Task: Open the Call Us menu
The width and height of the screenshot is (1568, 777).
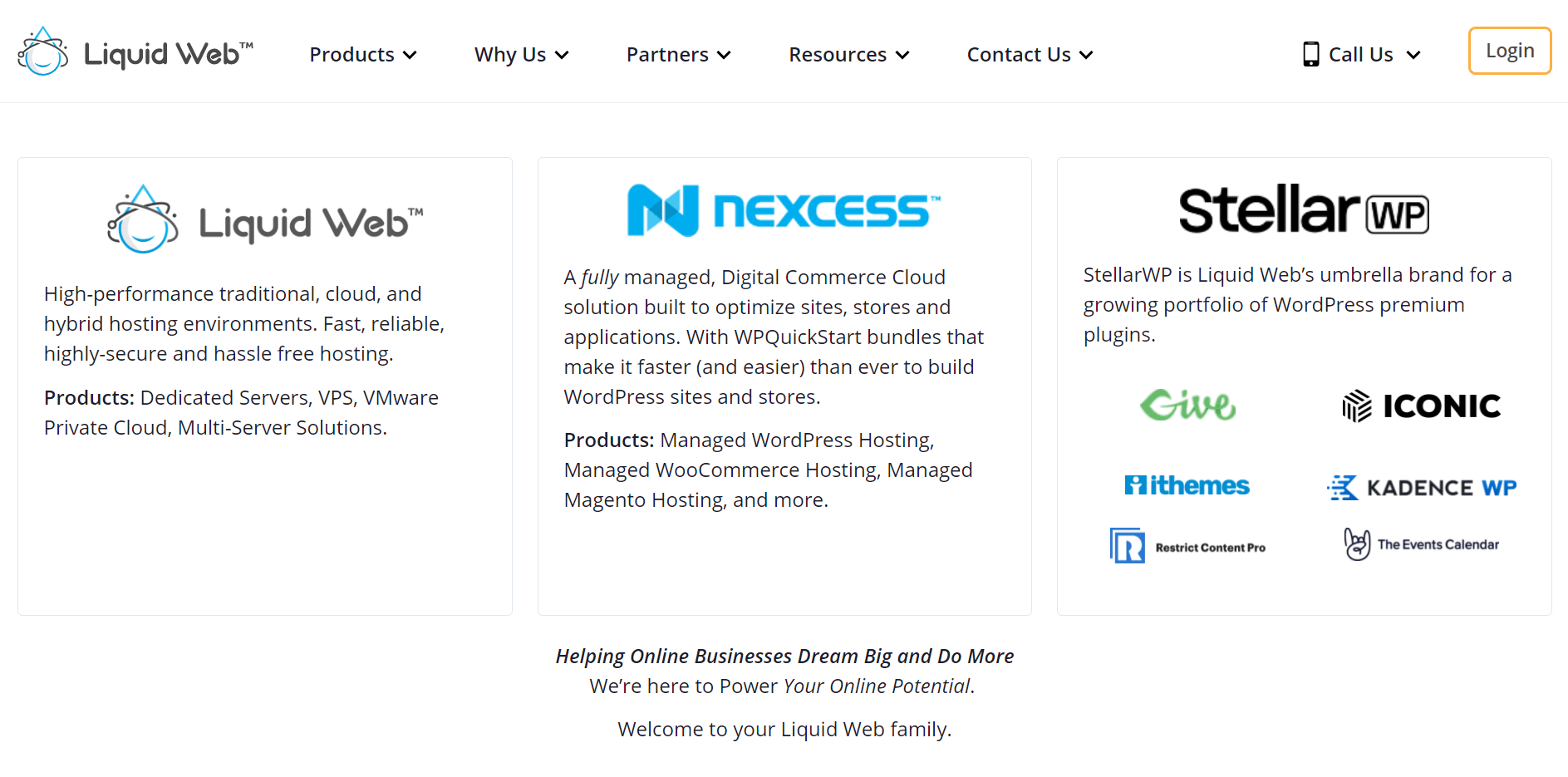Action: (1362, 55)
